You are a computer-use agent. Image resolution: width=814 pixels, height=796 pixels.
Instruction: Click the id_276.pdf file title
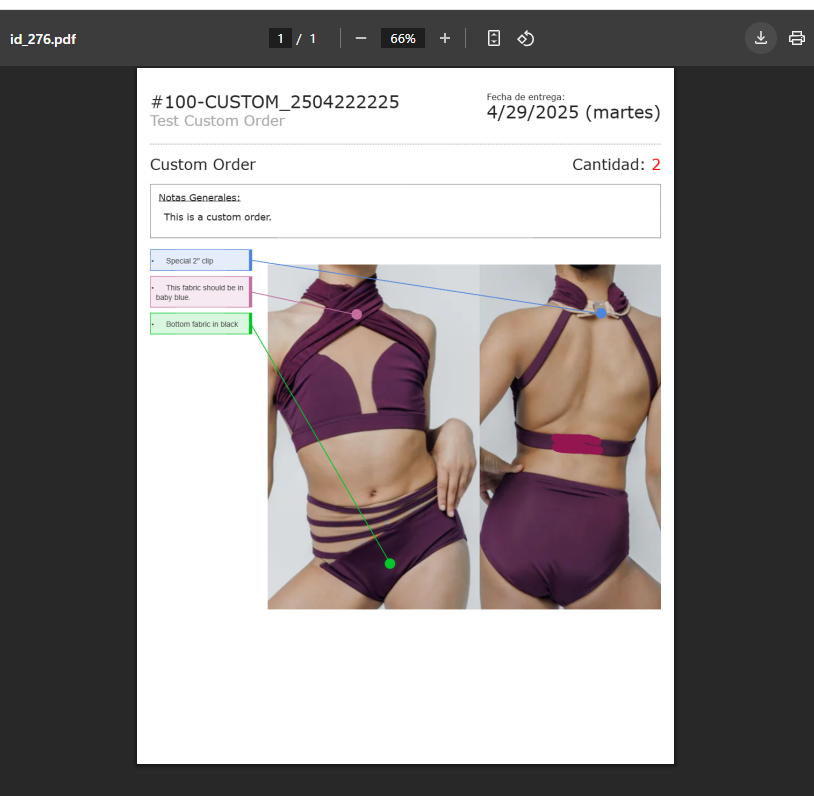point(43,39)
